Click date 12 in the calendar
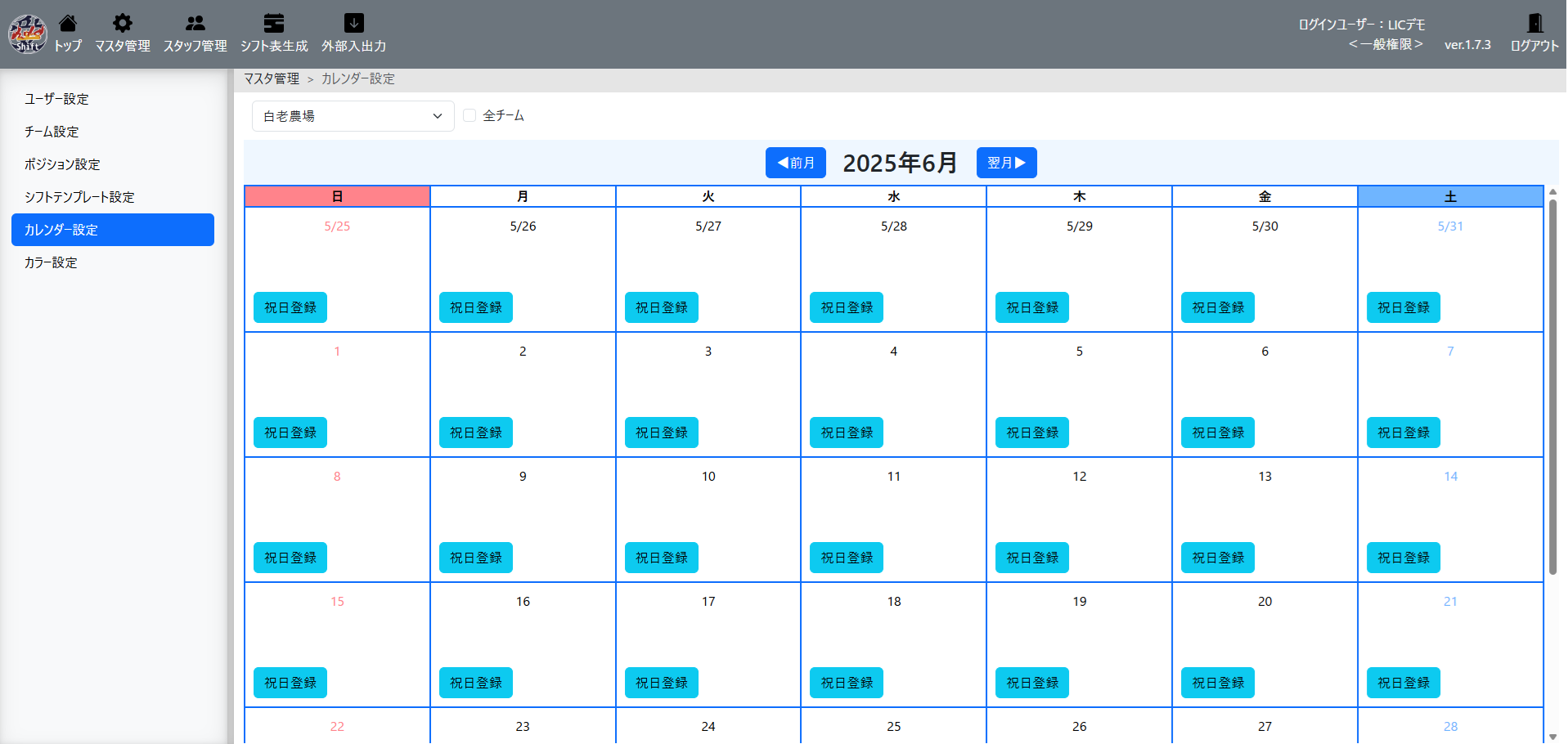This screenshot has width=1568, height=744. click(x=1080, y=477)
